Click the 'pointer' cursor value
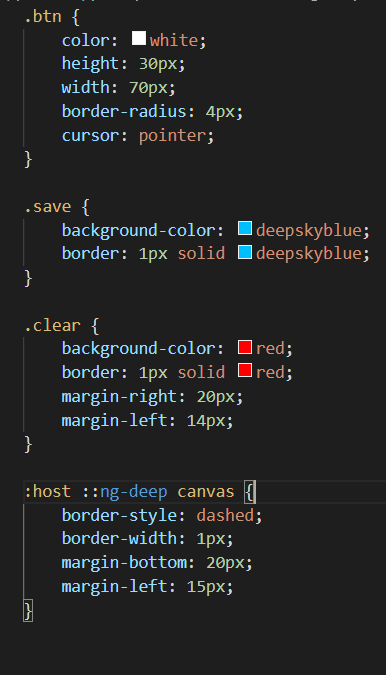The width and height of the screenshot is (386, 675). [x=173, y=136]
